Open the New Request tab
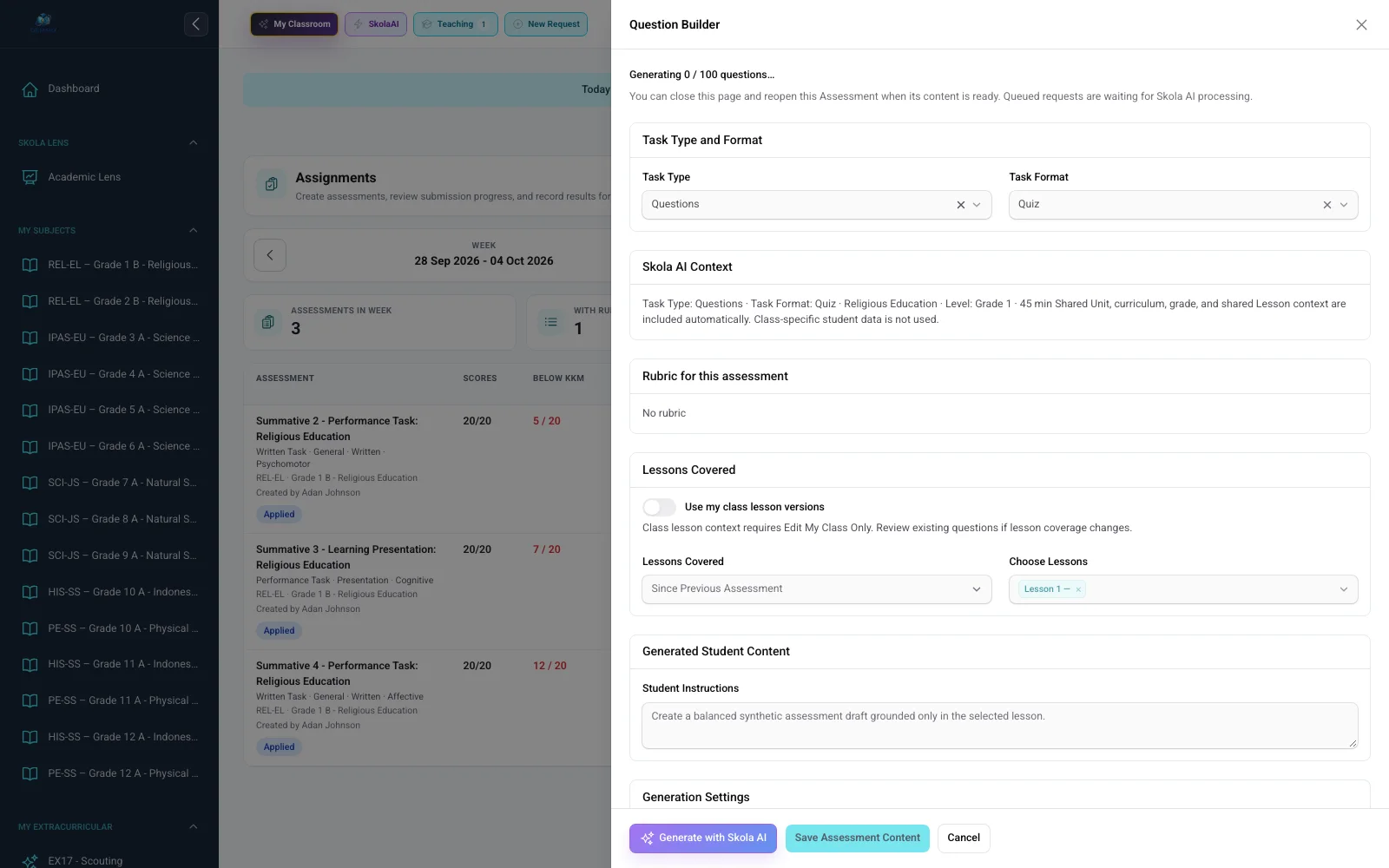The image size is (1389, 868). [x=546, y=24]
